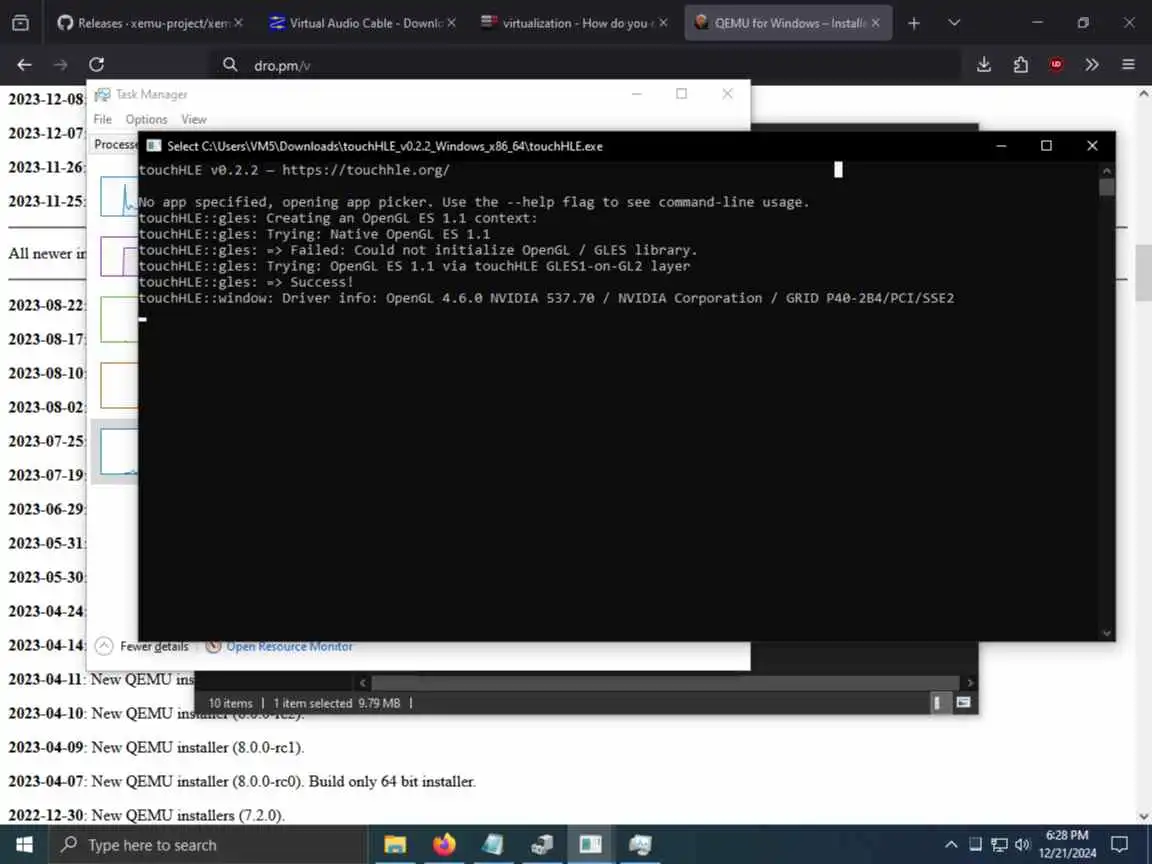Switch to the xemu-project Releases tab
Viewport: 1152px width, 864px height.
pyautogui.click(x=143, y=24)
